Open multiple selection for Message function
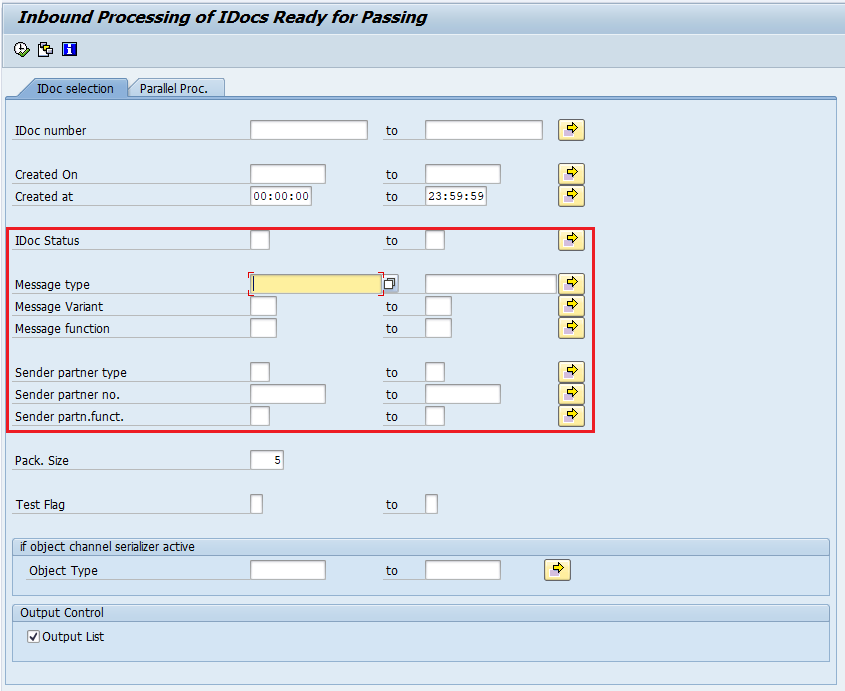The height and width of the screenshot is (691, 845). [571, 328]
